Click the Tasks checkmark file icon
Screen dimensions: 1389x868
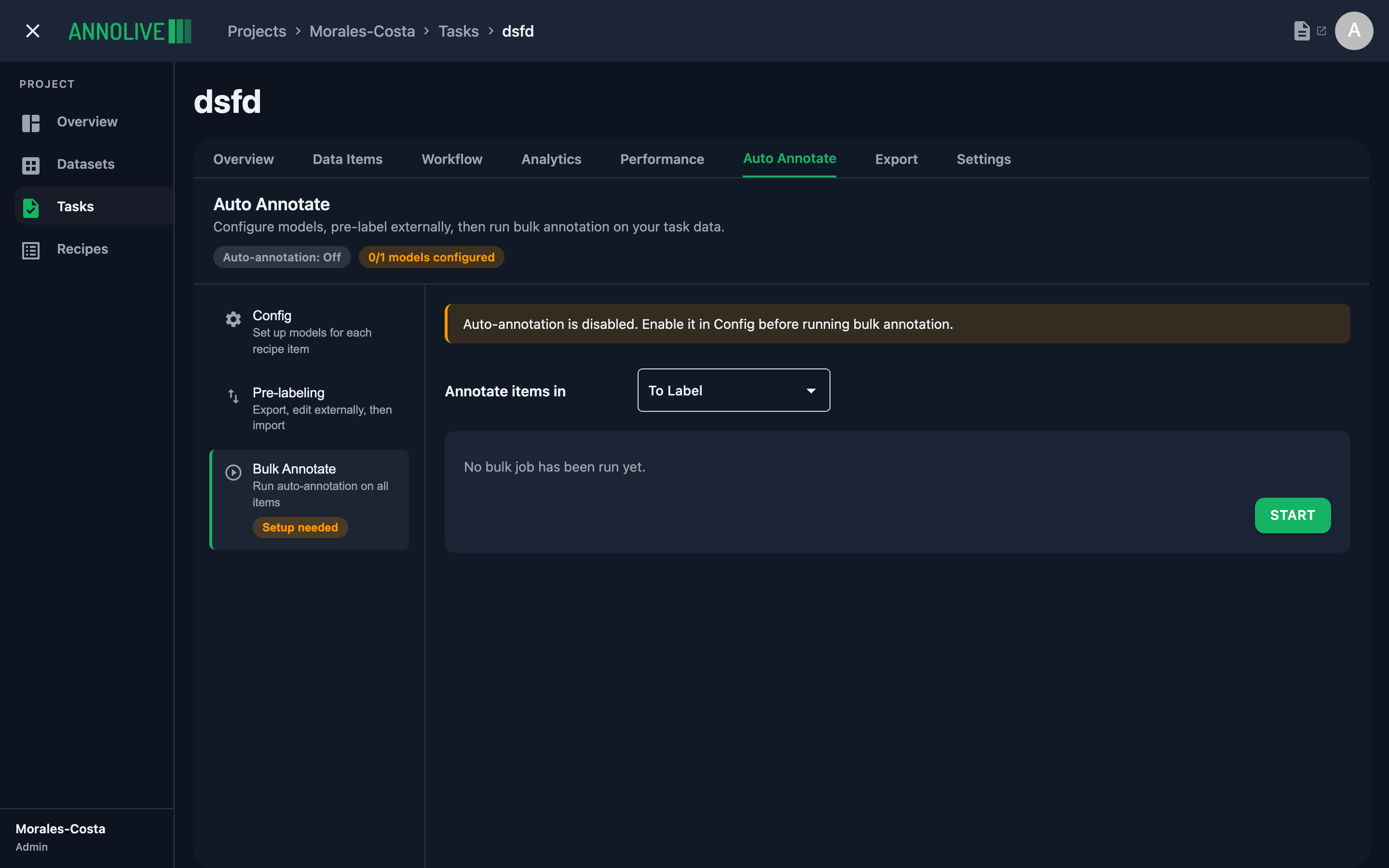tap(31, 207)
